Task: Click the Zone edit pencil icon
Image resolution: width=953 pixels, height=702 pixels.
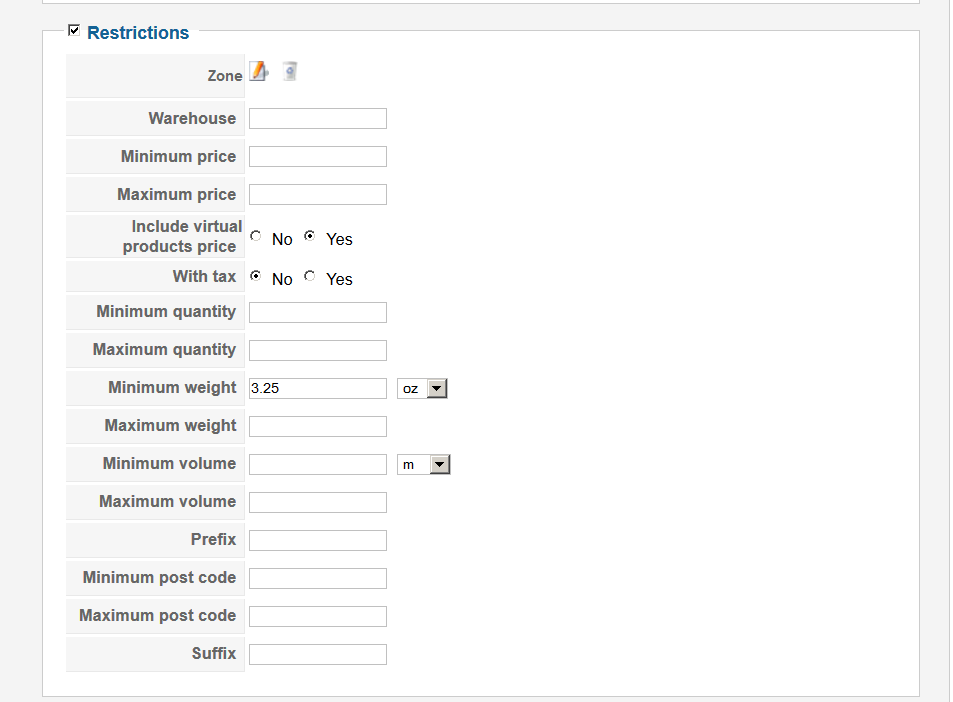Action: pyautogui.click(x=259, y=72)
